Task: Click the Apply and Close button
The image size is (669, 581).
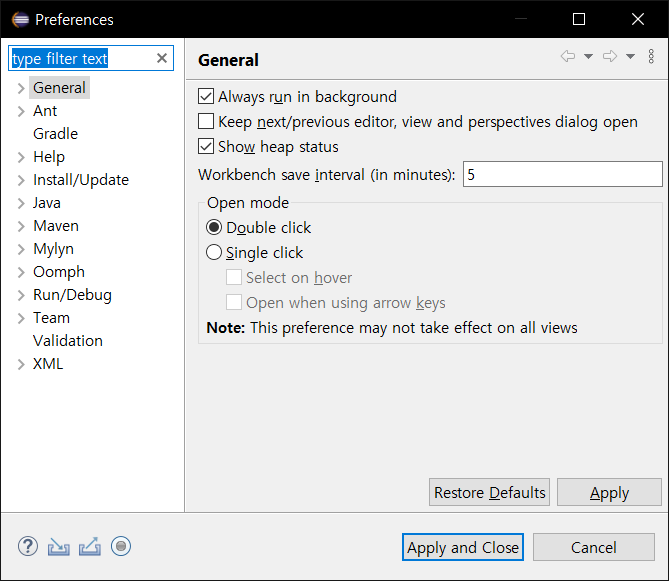Action: point(463,547)
